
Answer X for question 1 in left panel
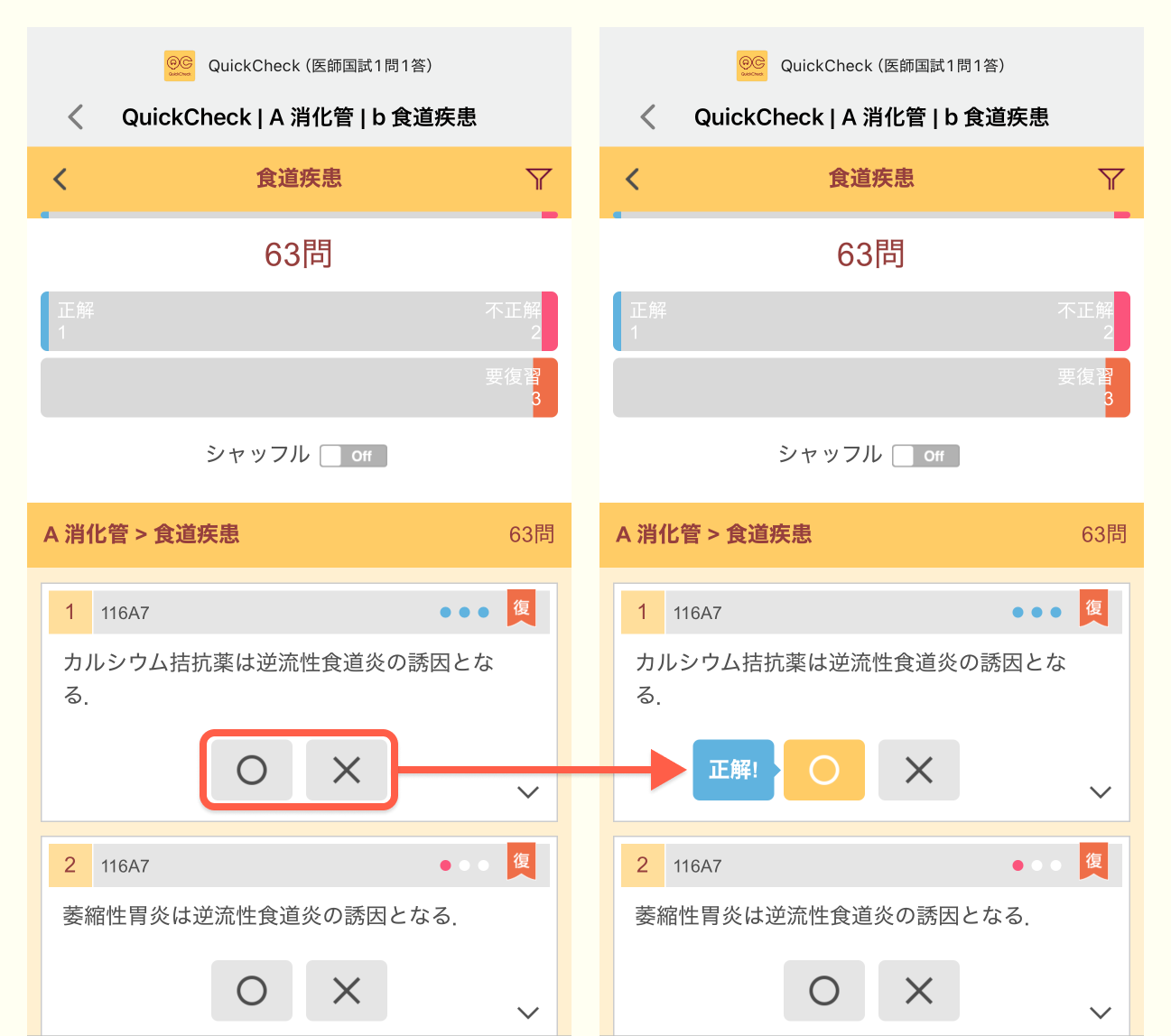coord(347,770)
